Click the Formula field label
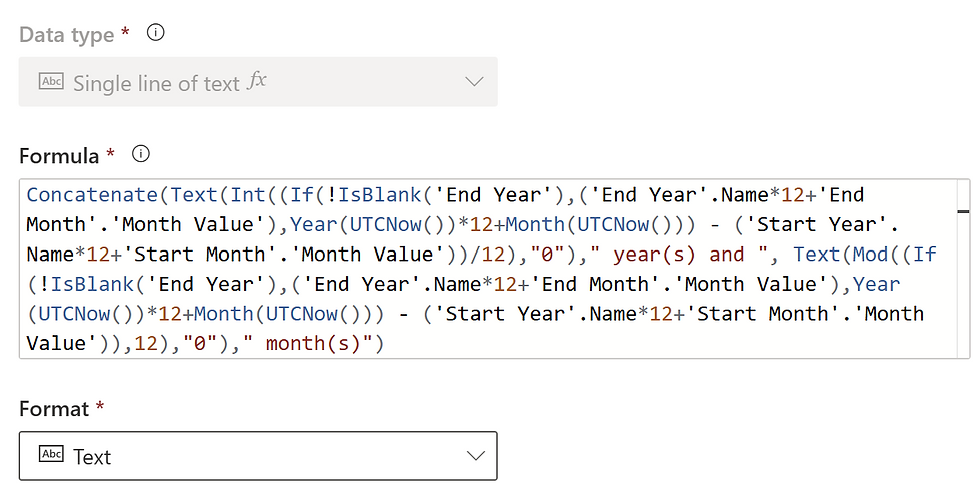The image size is (980, 501). click(x=59, y=156)
